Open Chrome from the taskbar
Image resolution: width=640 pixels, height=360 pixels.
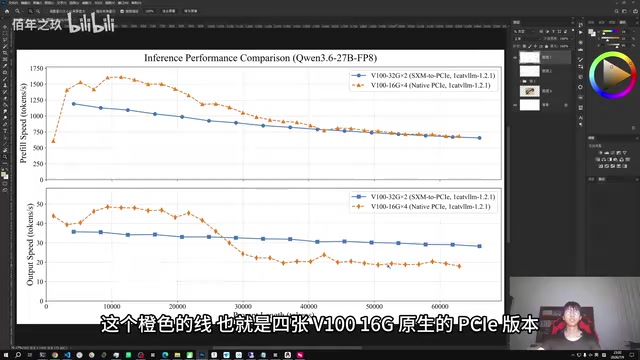pyautogui.click(x=55, y=355)
